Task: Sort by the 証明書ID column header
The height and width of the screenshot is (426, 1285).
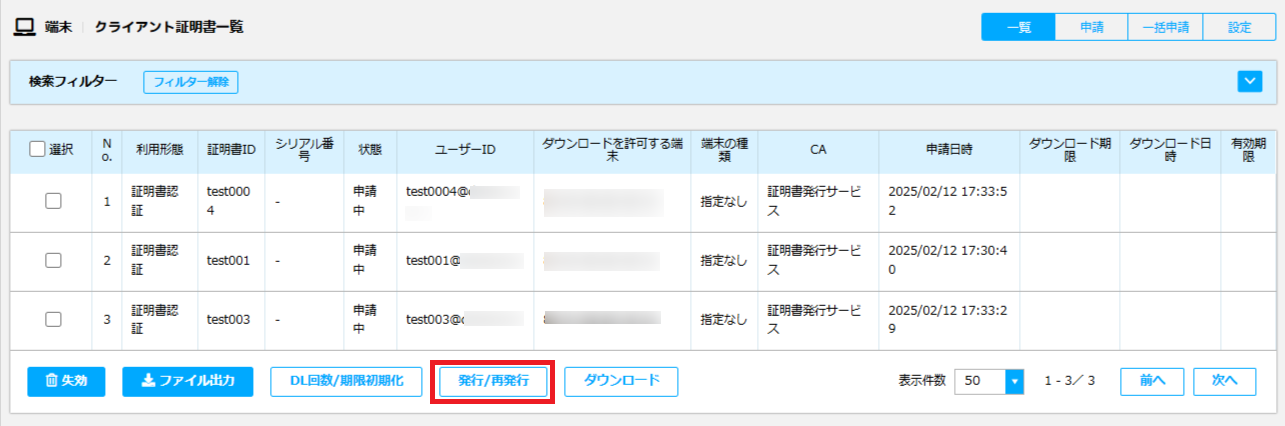Action: coord(232,149)
